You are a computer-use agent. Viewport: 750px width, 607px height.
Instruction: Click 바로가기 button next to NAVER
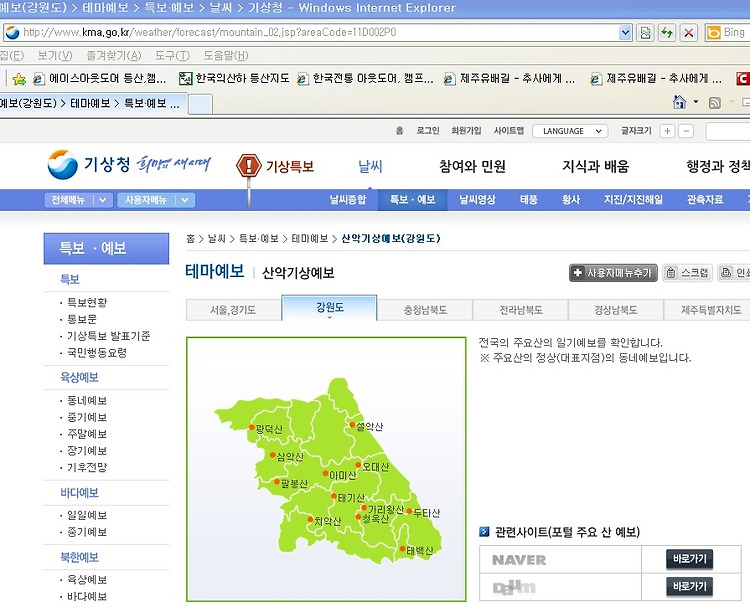(689, 559)
